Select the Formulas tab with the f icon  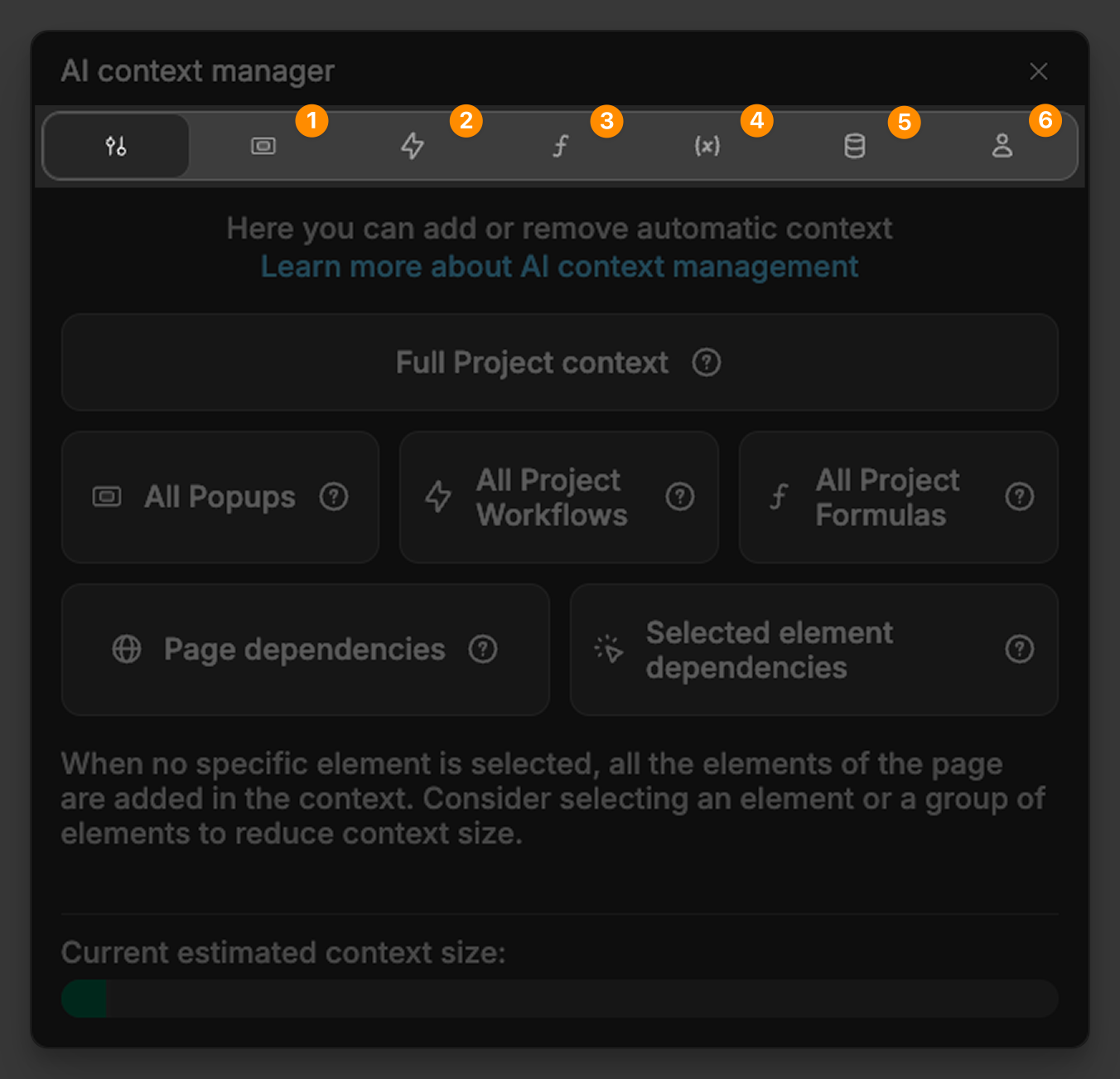coord(560,146)
